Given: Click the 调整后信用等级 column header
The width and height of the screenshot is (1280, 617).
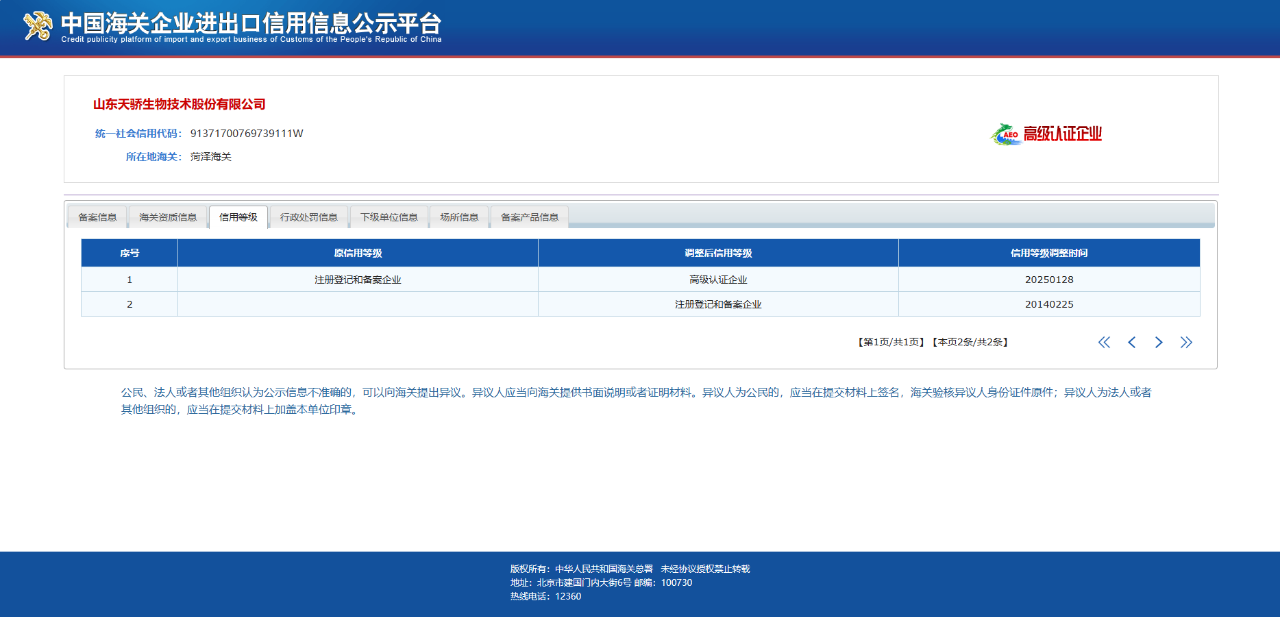Looking at the screenshot, I should 718,253.
